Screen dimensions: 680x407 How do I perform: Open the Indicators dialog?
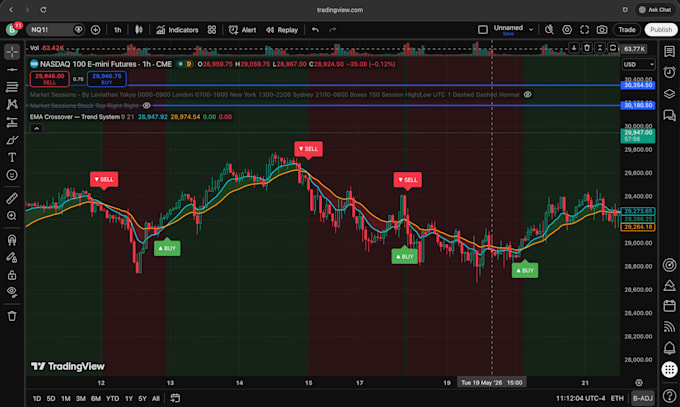coord(177,30)
